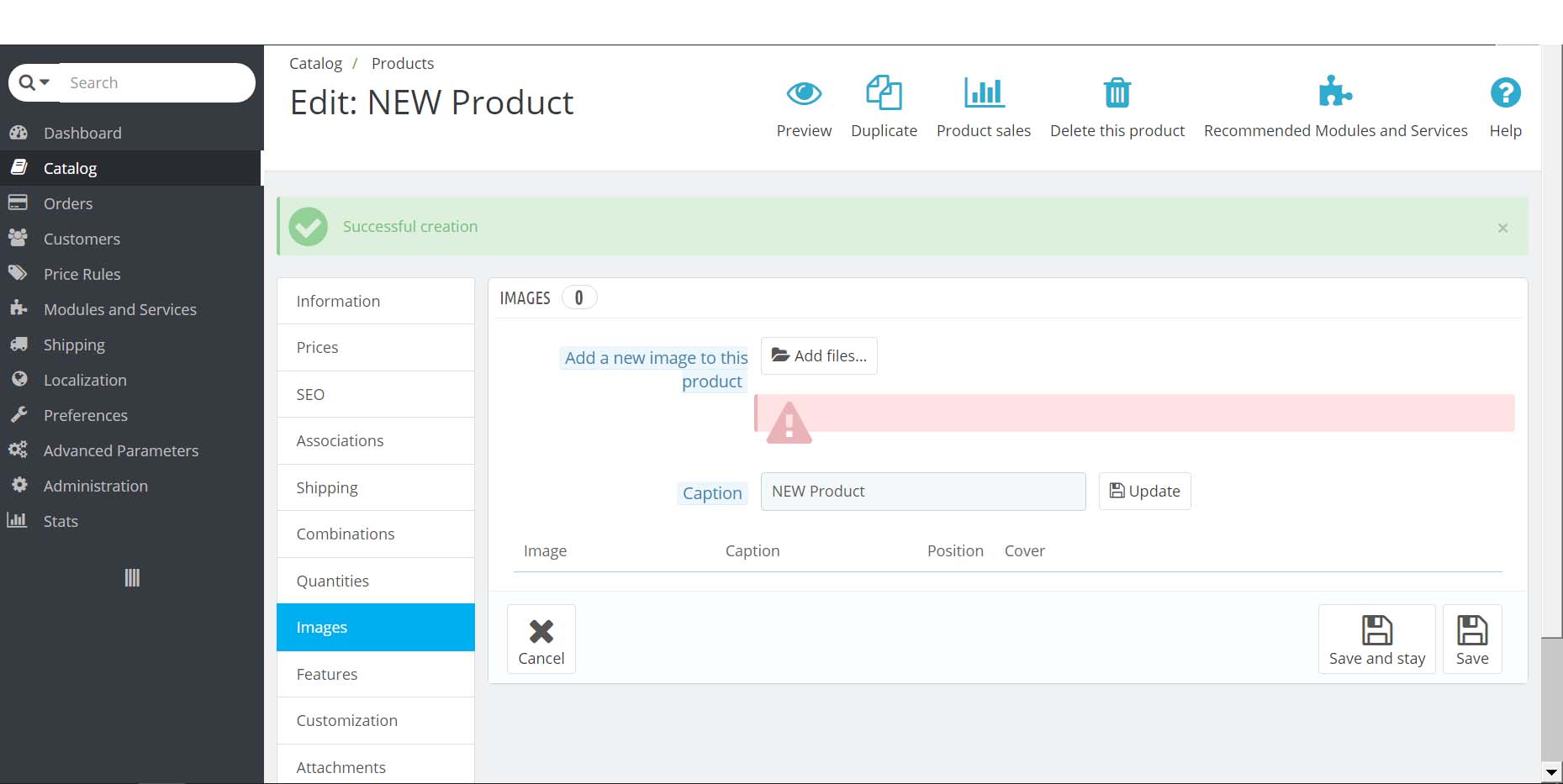Click the Help question mark icon
This screenshot has height=784, width=1563.
click(x=1505, y=92)
